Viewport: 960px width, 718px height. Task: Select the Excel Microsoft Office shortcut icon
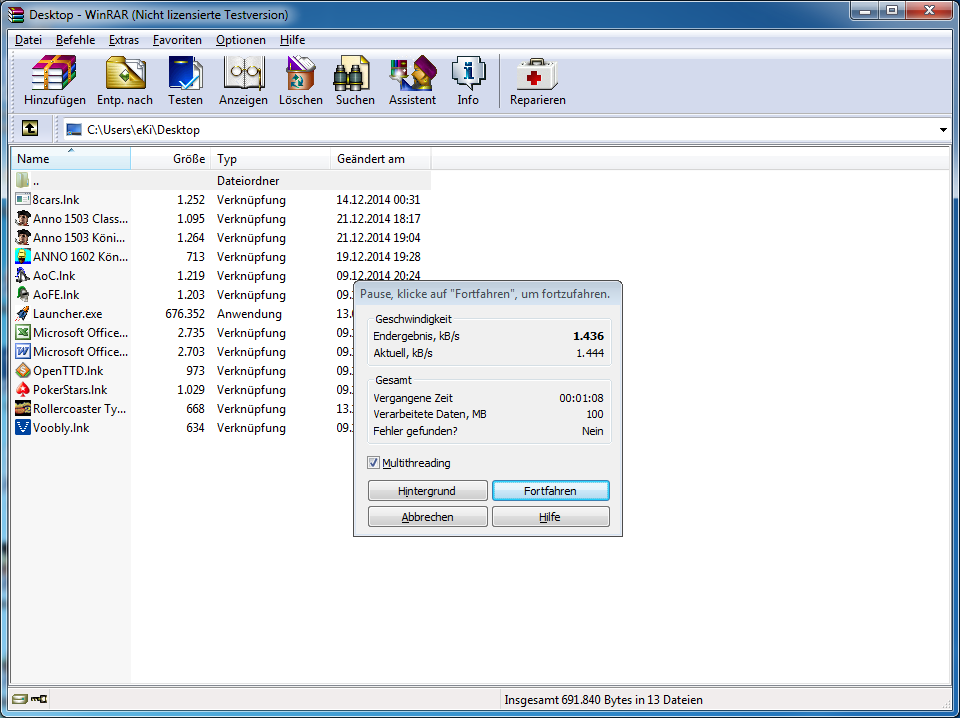pos(23,332)
